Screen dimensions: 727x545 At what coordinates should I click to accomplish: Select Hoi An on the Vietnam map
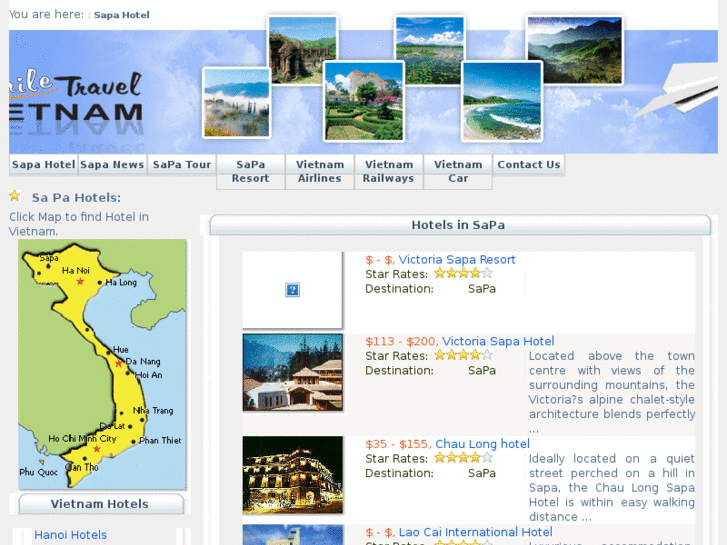tap(149, 375)
